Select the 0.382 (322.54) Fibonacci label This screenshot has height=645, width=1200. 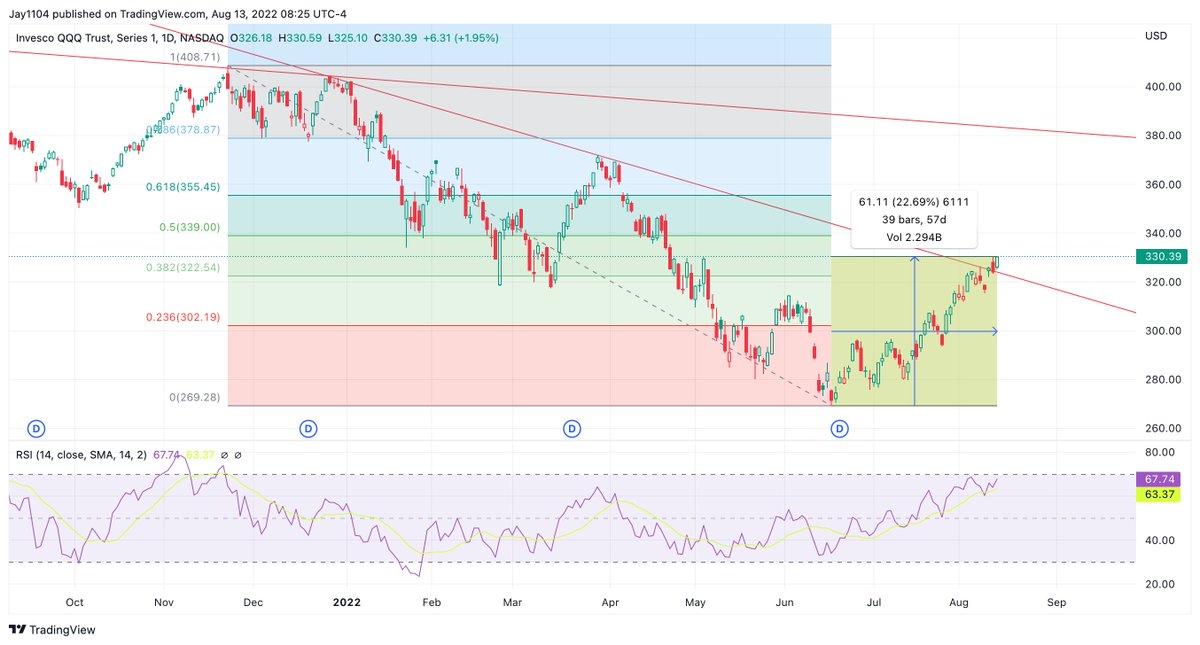(x=185, y=267)
